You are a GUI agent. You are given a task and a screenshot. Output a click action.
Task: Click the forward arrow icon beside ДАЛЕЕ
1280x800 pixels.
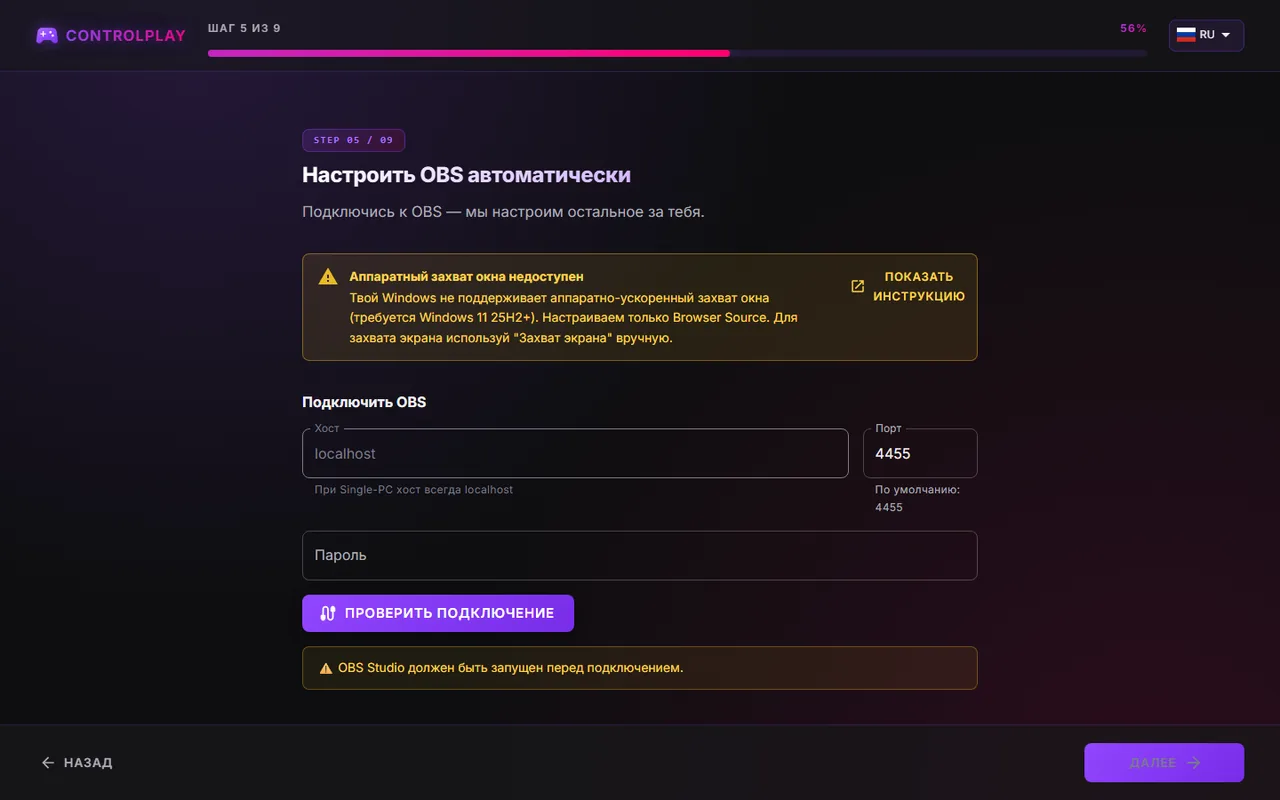pos(1193,763)
